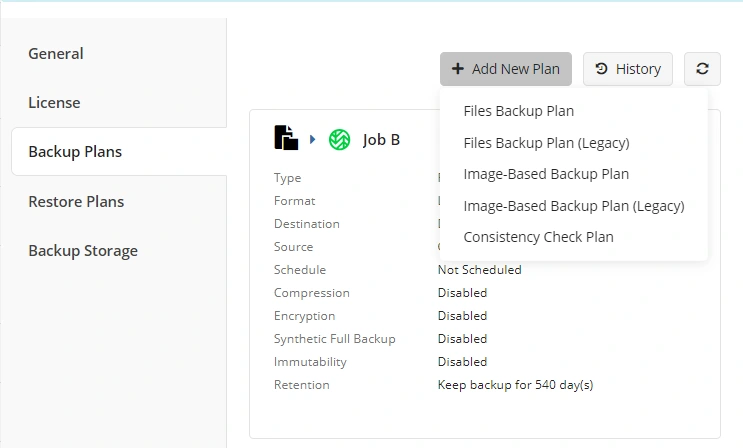Choose Image-Based Backup Plan (Legacy)
The image size is (743, 448).
click(x=574, y=206)
